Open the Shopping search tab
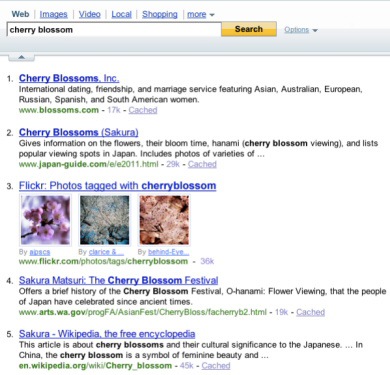Viewport: 390px width, 375px height. tap(160, 14)
